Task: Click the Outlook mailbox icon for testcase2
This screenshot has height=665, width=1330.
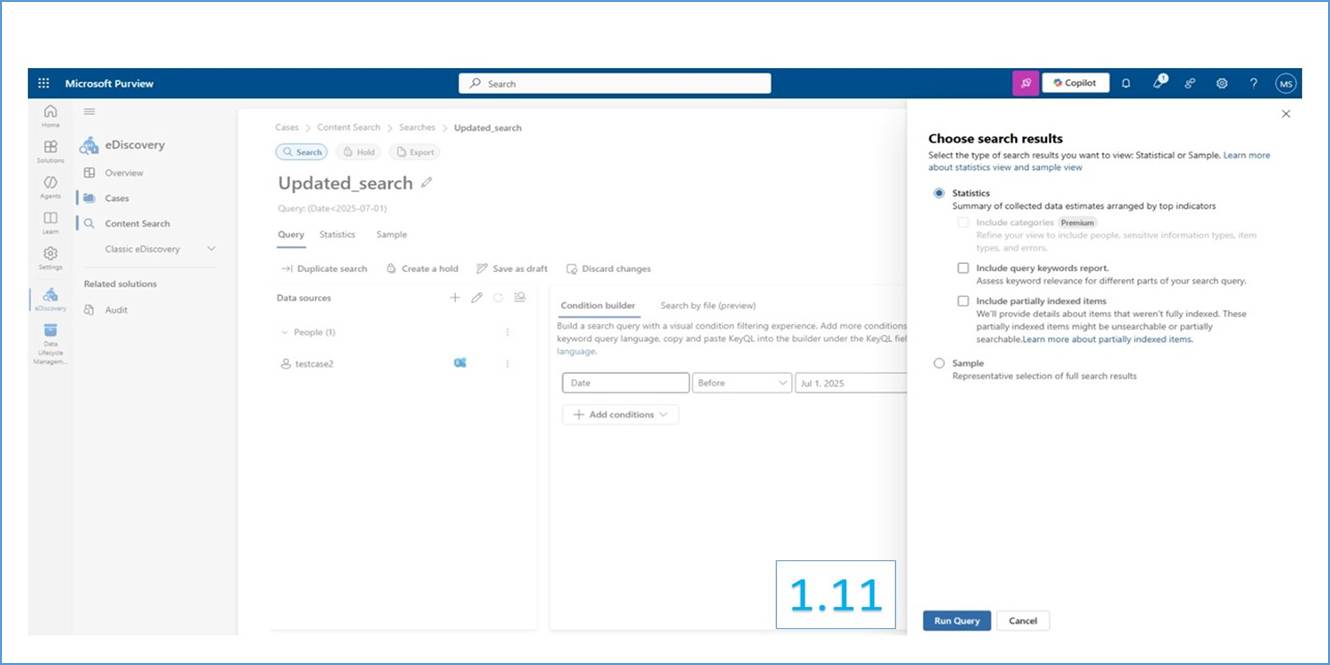Action: [x=460, y=363]
